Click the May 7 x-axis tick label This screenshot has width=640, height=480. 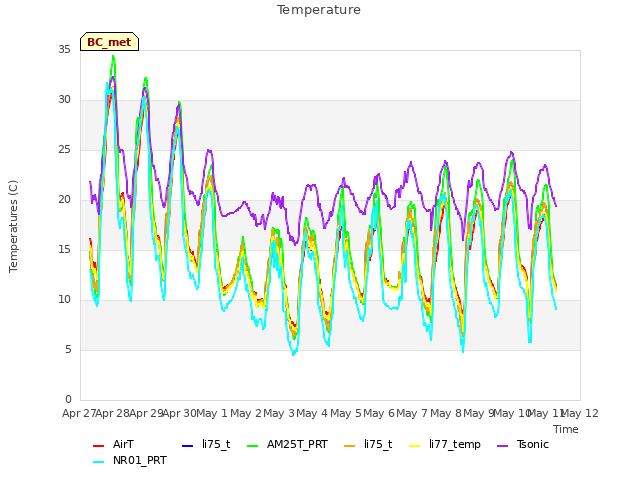tap(412, 413)
